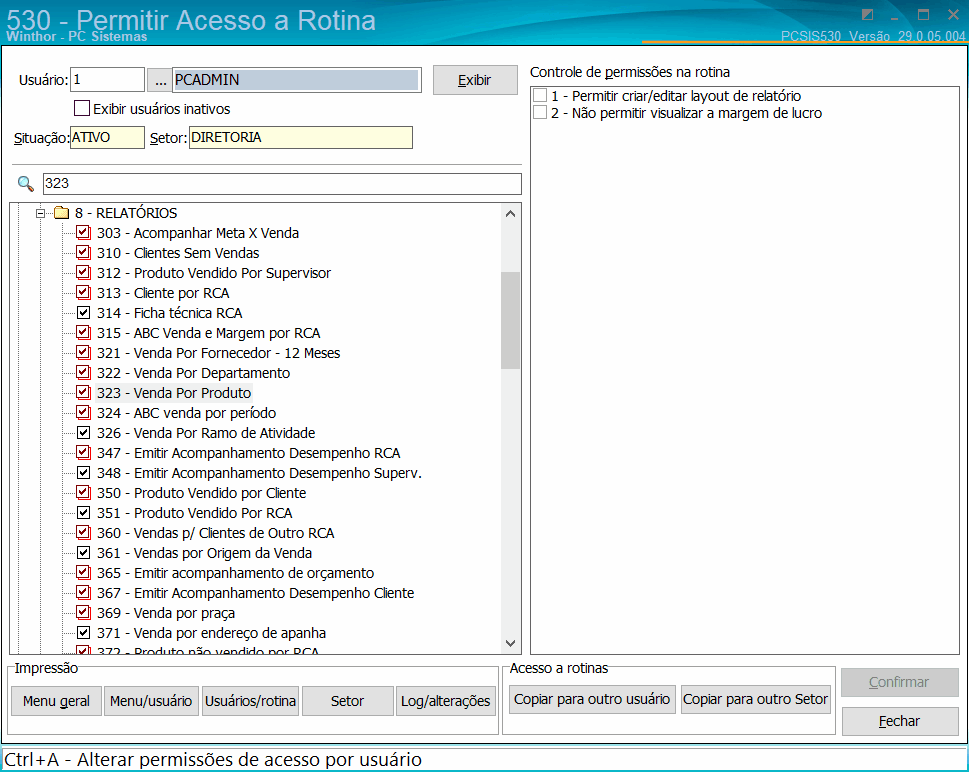This screenshot has width=969, height=772.
Task: Uncheck 348 - Emitir Acompanhamento Desempenho Superv.
Action: click(83, 473)
